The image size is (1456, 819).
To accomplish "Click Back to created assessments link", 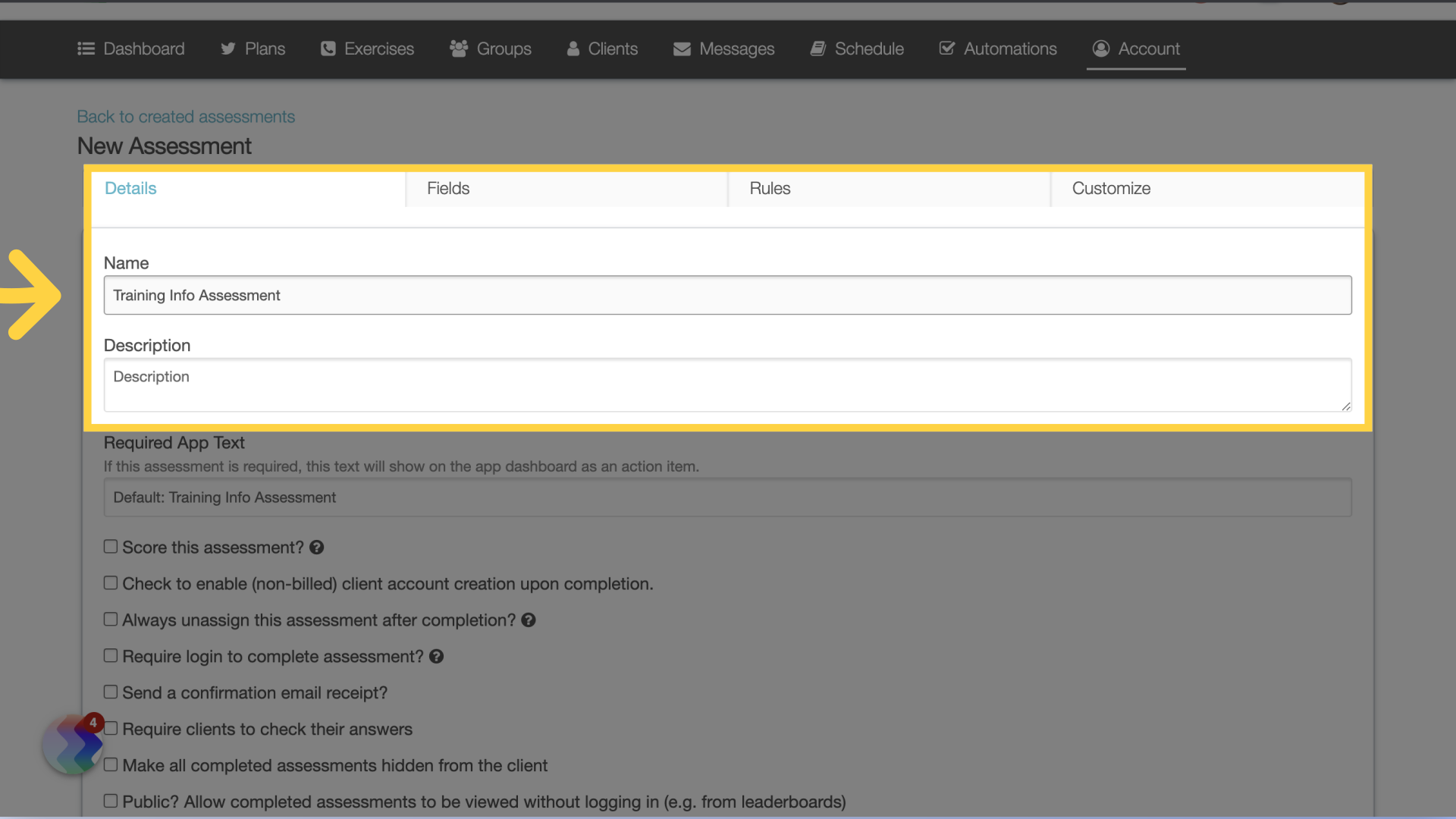I will click(185, 116).
